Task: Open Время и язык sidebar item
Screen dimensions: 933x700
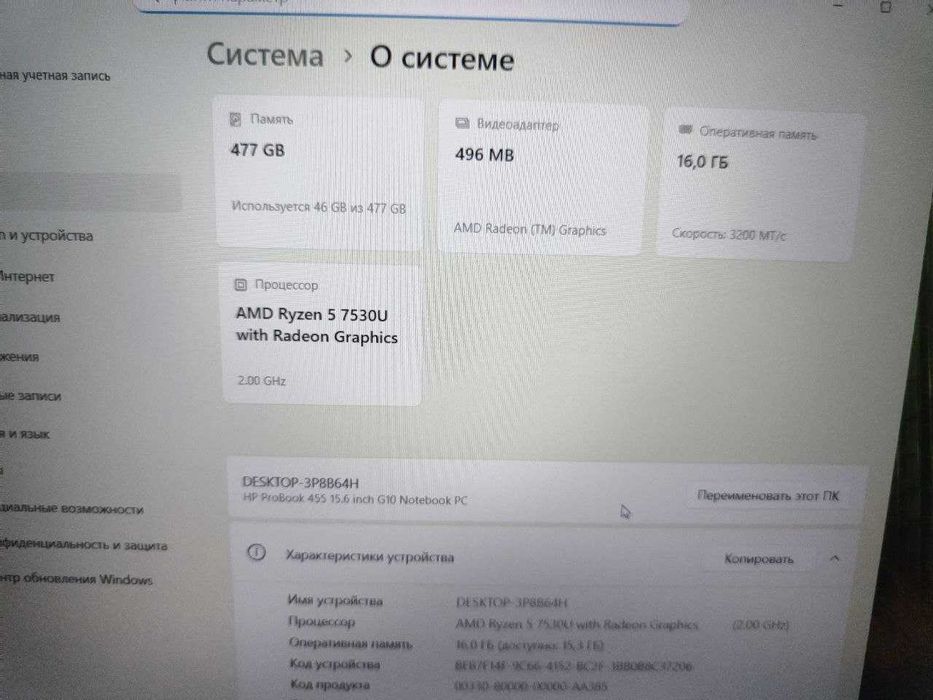Action: pos(25,434)
